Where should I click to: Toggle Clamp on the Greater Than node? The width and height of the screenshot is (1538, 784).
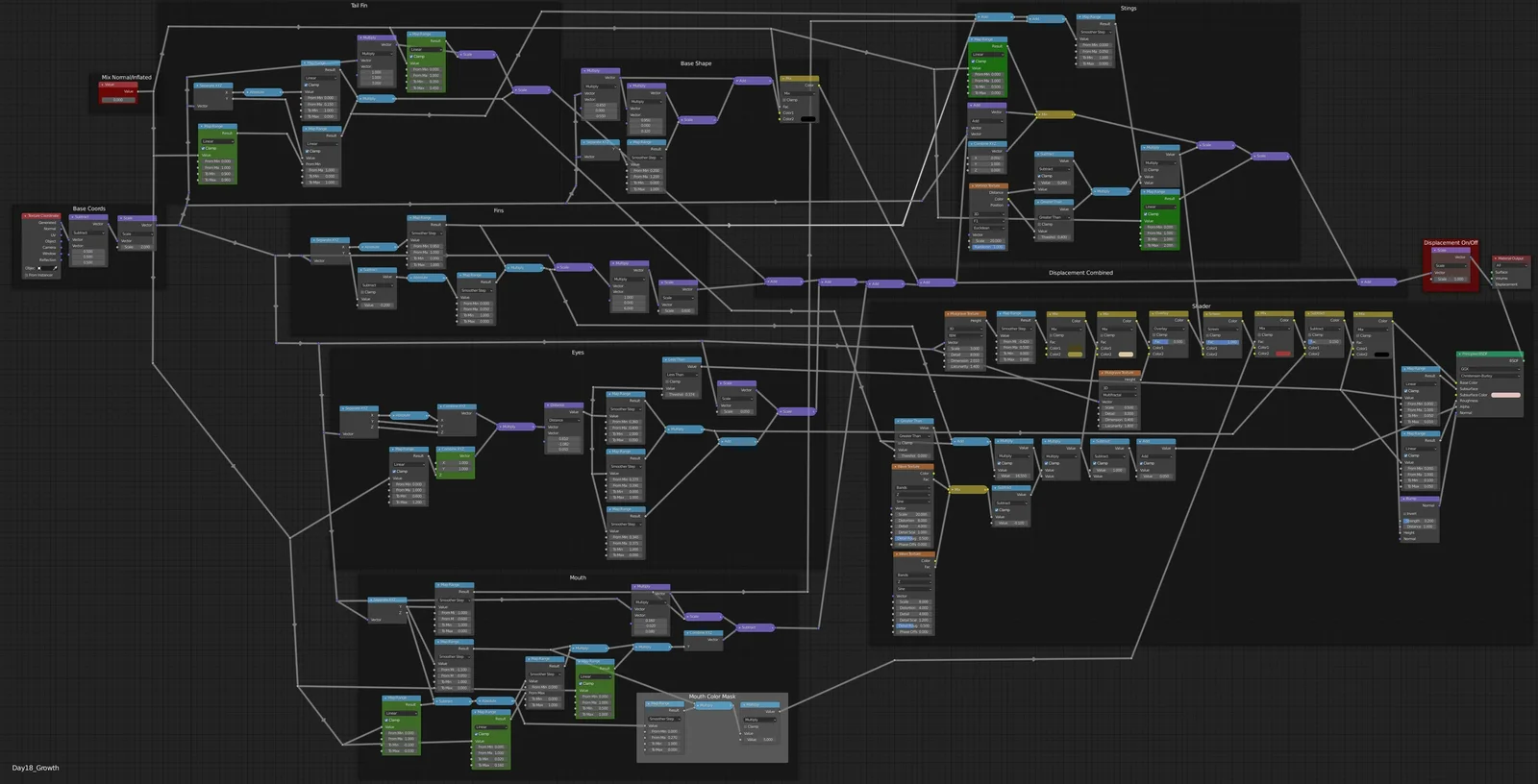[x=899, y=443]
